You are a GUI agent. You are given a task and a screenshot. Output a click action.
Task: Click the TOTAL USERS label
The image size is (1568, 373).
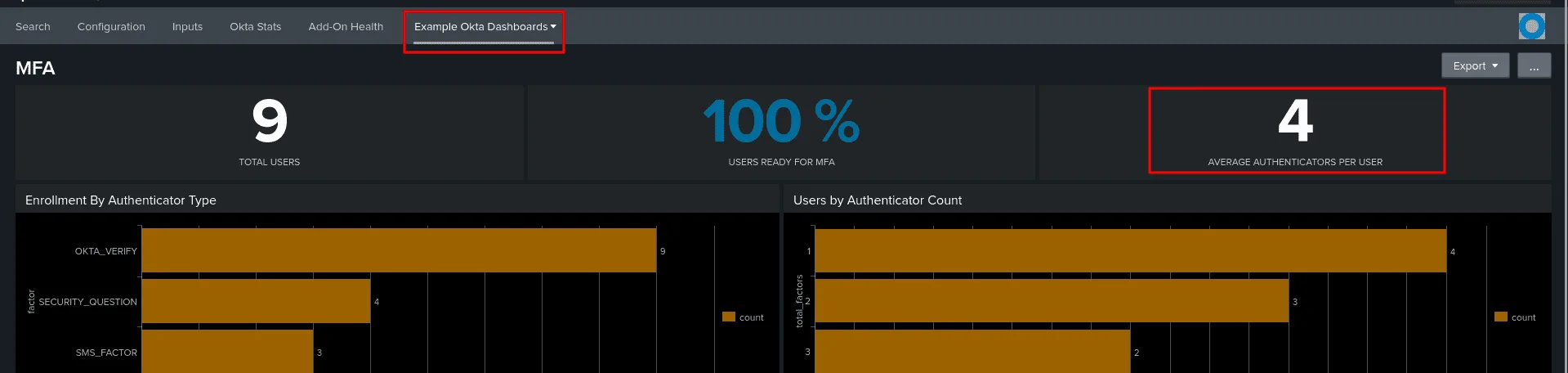pyautogui.click(x=269, y=162)
